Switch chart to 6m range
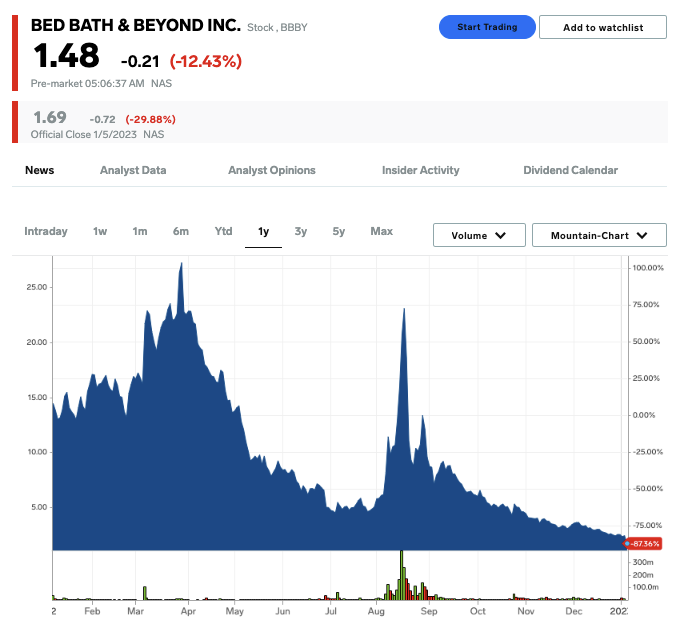The image size is (682, 631). pos(181,231)
